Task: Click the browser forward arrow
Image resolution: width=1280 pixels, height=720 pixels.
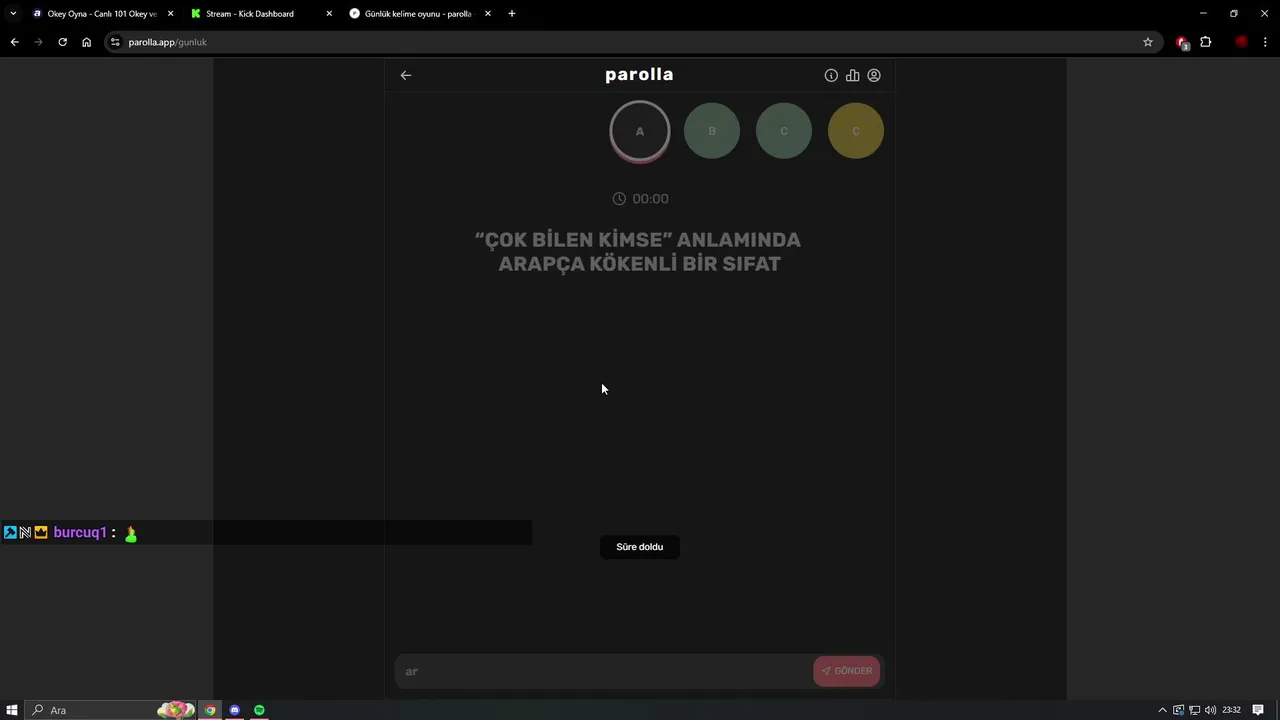Action: 38,42
